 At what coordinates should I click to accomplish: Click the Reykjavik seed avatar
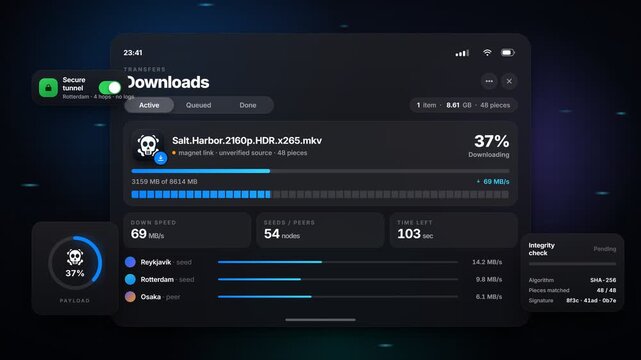pyautogui.click(x=130, y=262)
